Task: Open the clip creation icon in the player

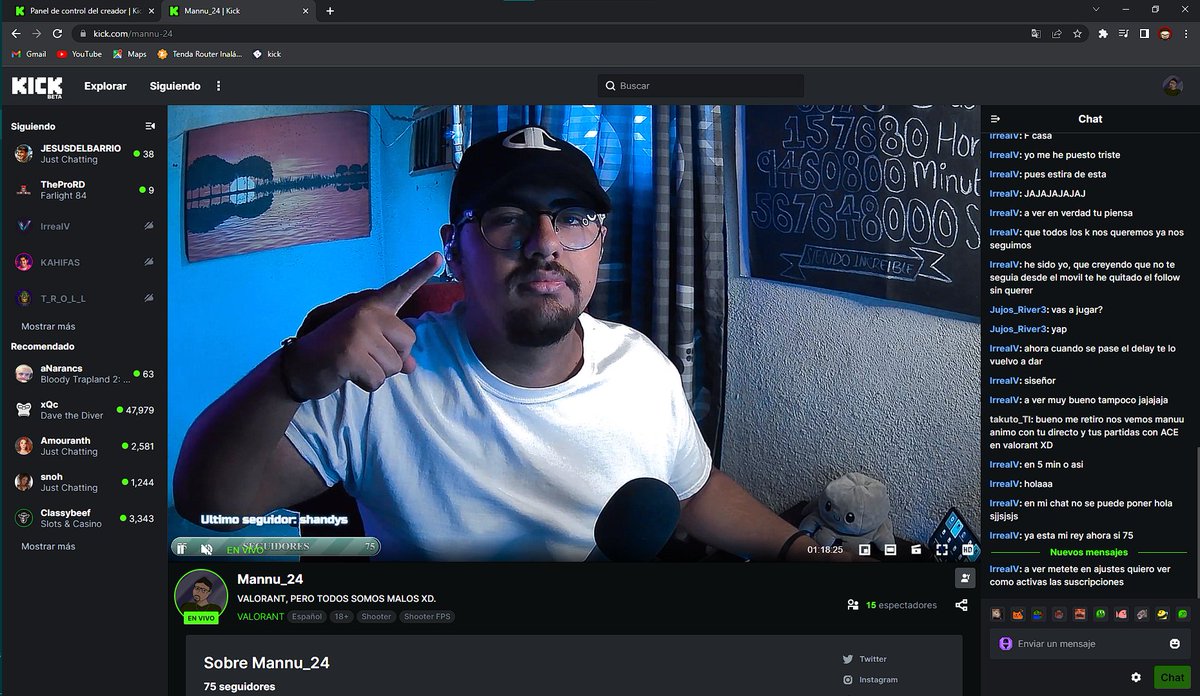Action: click(916, 549)
